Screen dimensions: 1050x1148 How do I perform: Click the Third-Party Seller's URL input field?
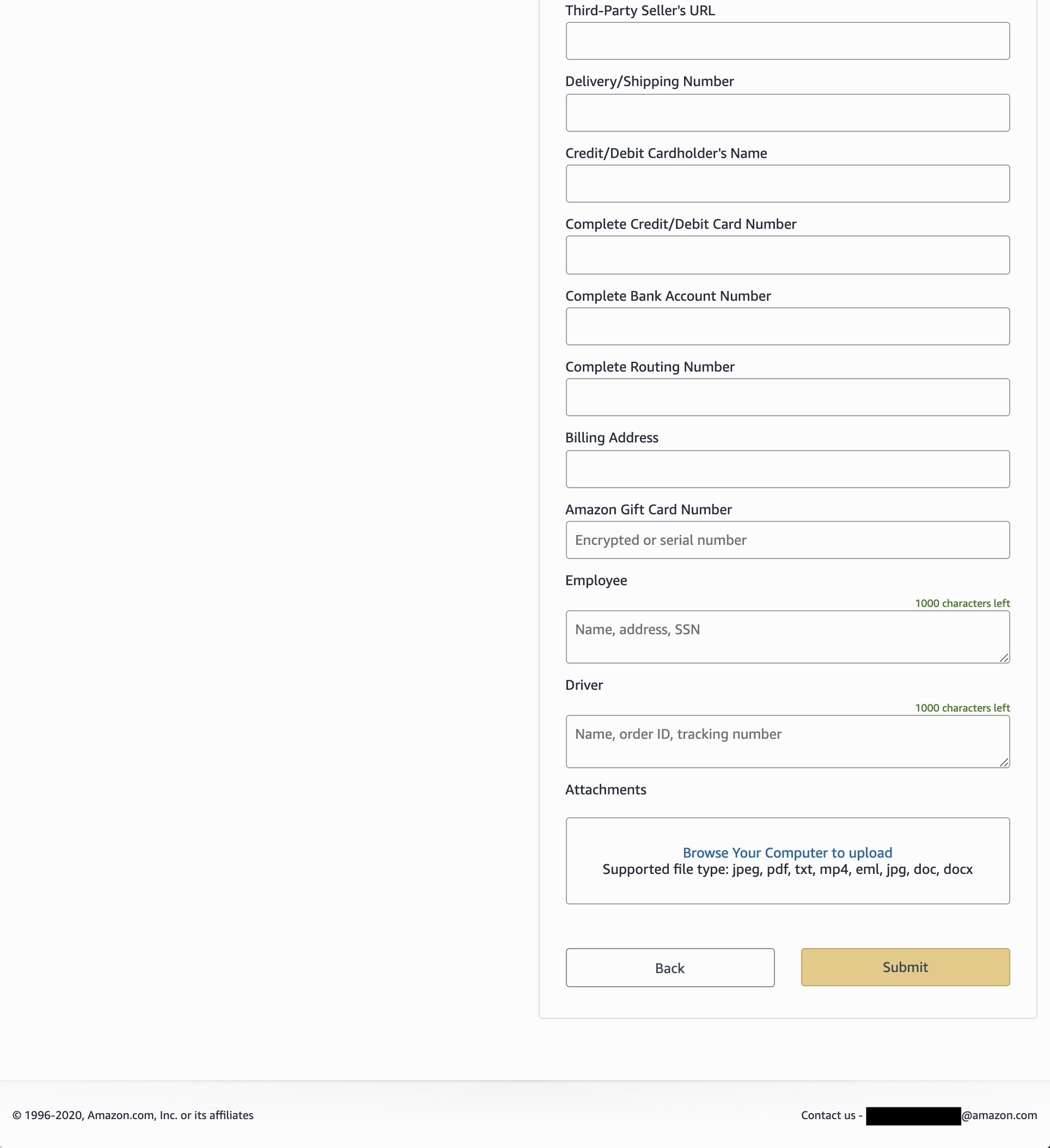pyautogui.click(x=787, y=41)
